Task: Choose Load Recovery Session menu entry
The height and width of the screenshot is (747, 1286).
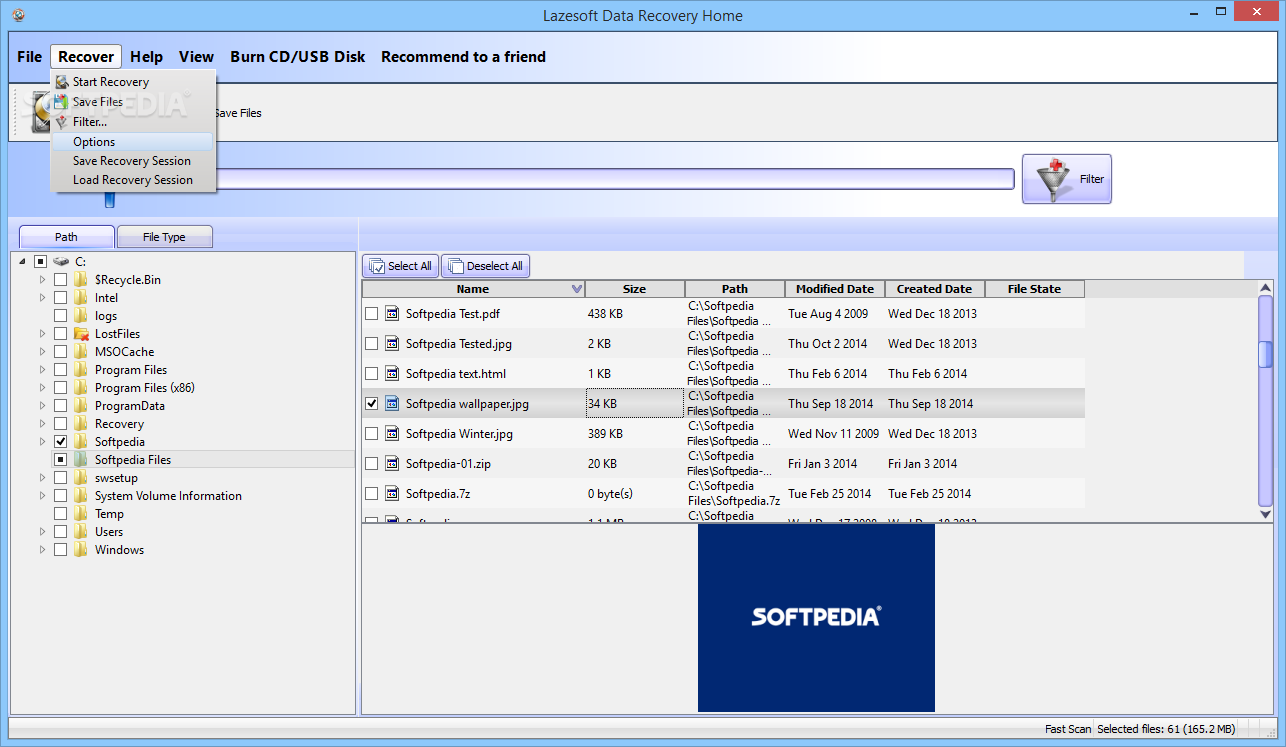Action: click(x=132, y=180)
